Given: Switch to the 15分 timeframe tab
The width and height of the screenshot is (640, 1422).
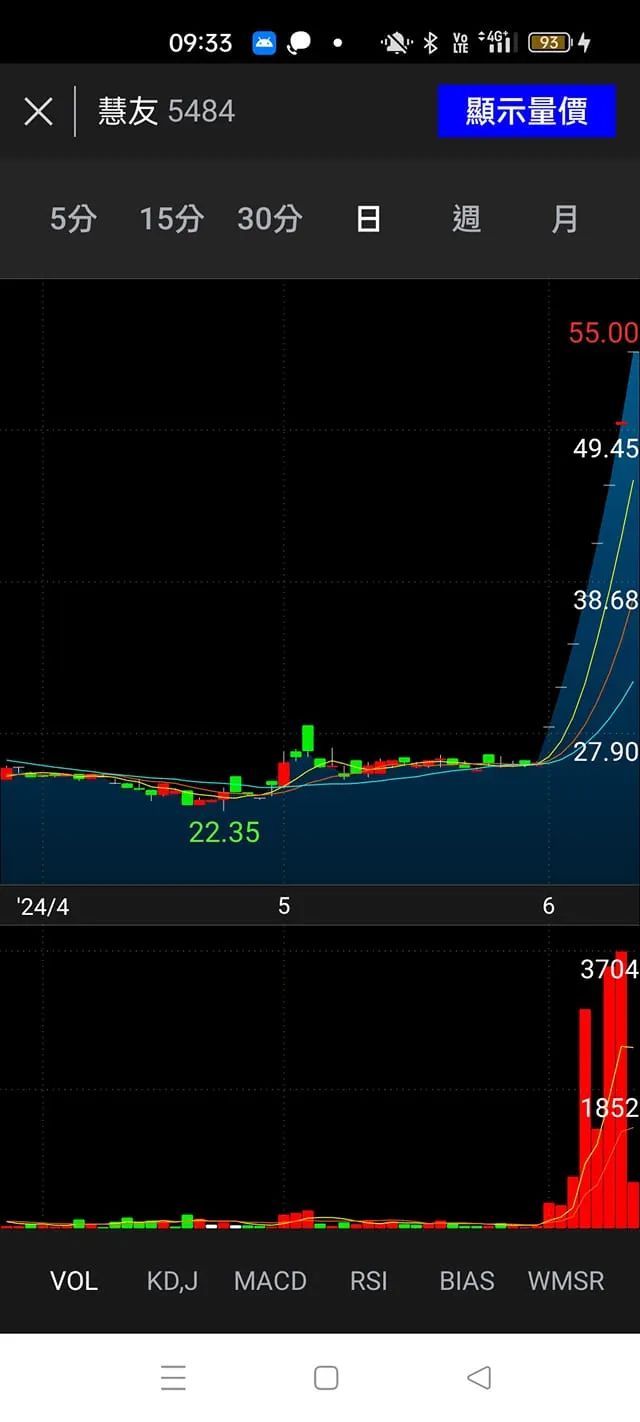Looking at the screenshot, I should (x=171, y=218).
